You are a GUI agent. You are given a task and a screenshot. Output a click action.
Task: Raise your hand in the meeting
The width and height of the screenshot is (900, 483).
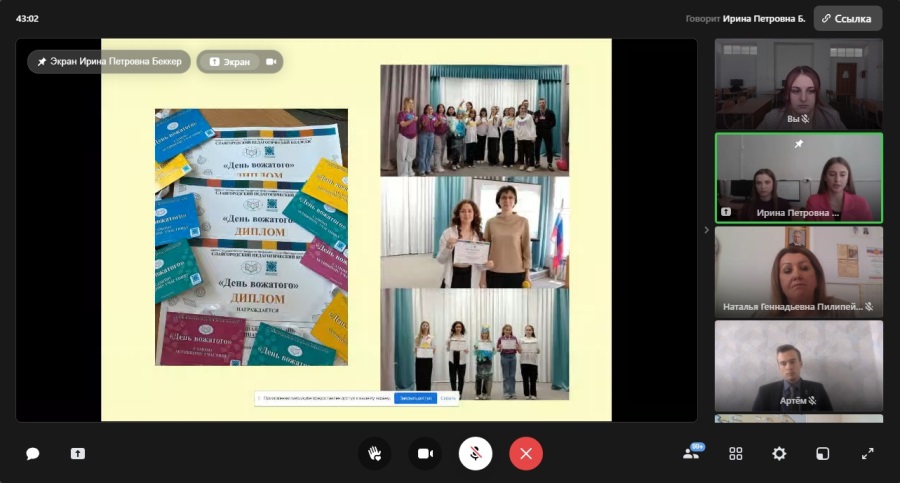[374, 453]
